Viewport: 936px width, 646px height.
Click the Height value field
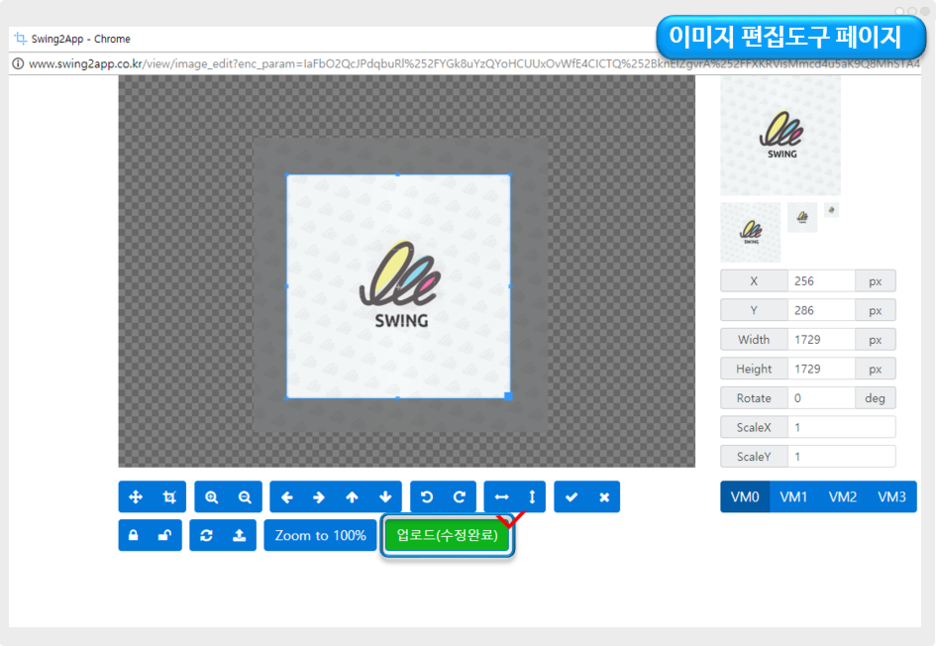(x=821, y=368)
